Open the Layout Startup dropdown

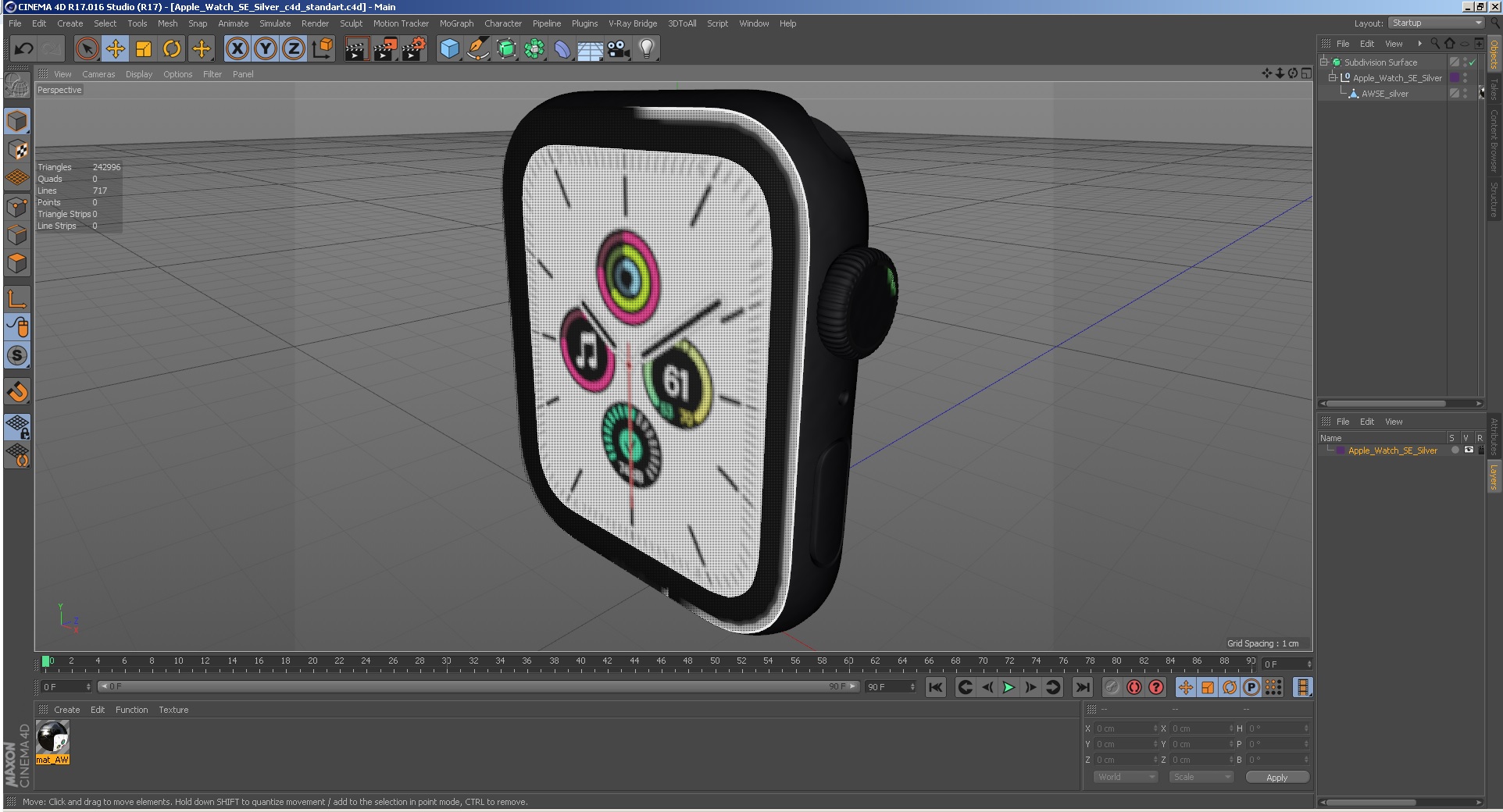click(1437, 23)
